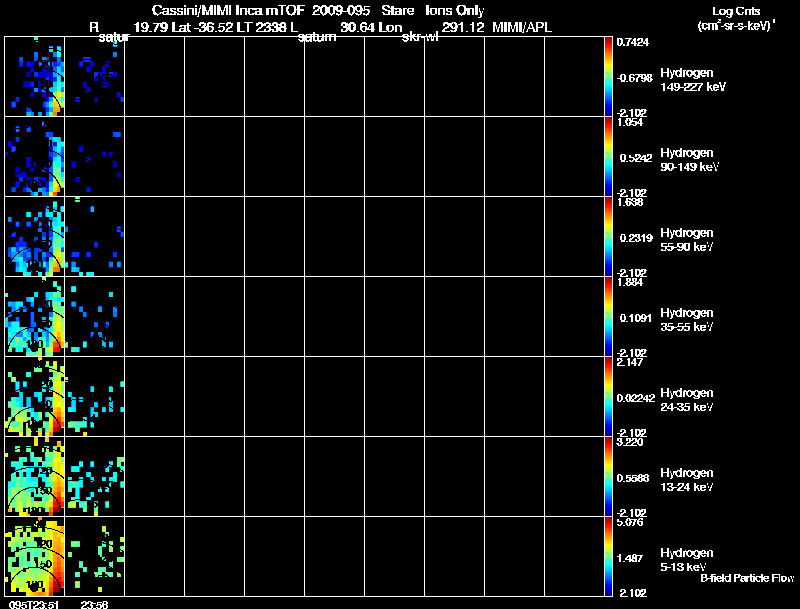800x609 pixels.
Task: Select the 13-24 keV panel at 23:58
Action: coord(94,477)
